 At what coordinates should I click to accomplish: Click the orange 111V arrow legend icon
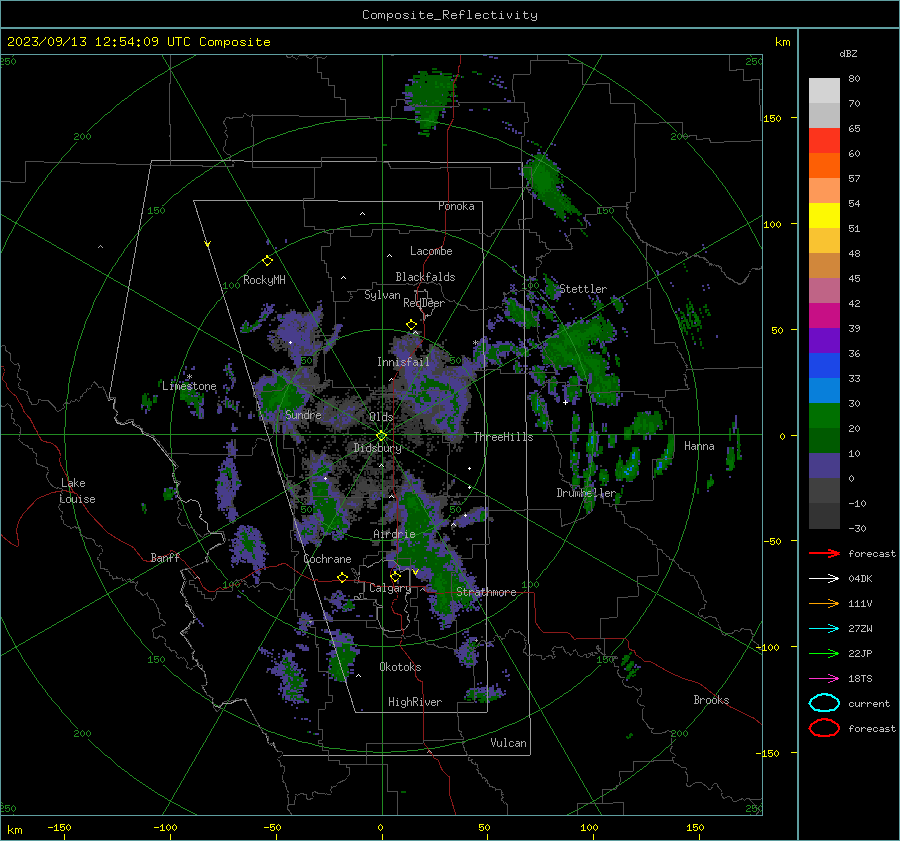pyautogui.click(x=824, y=603)
